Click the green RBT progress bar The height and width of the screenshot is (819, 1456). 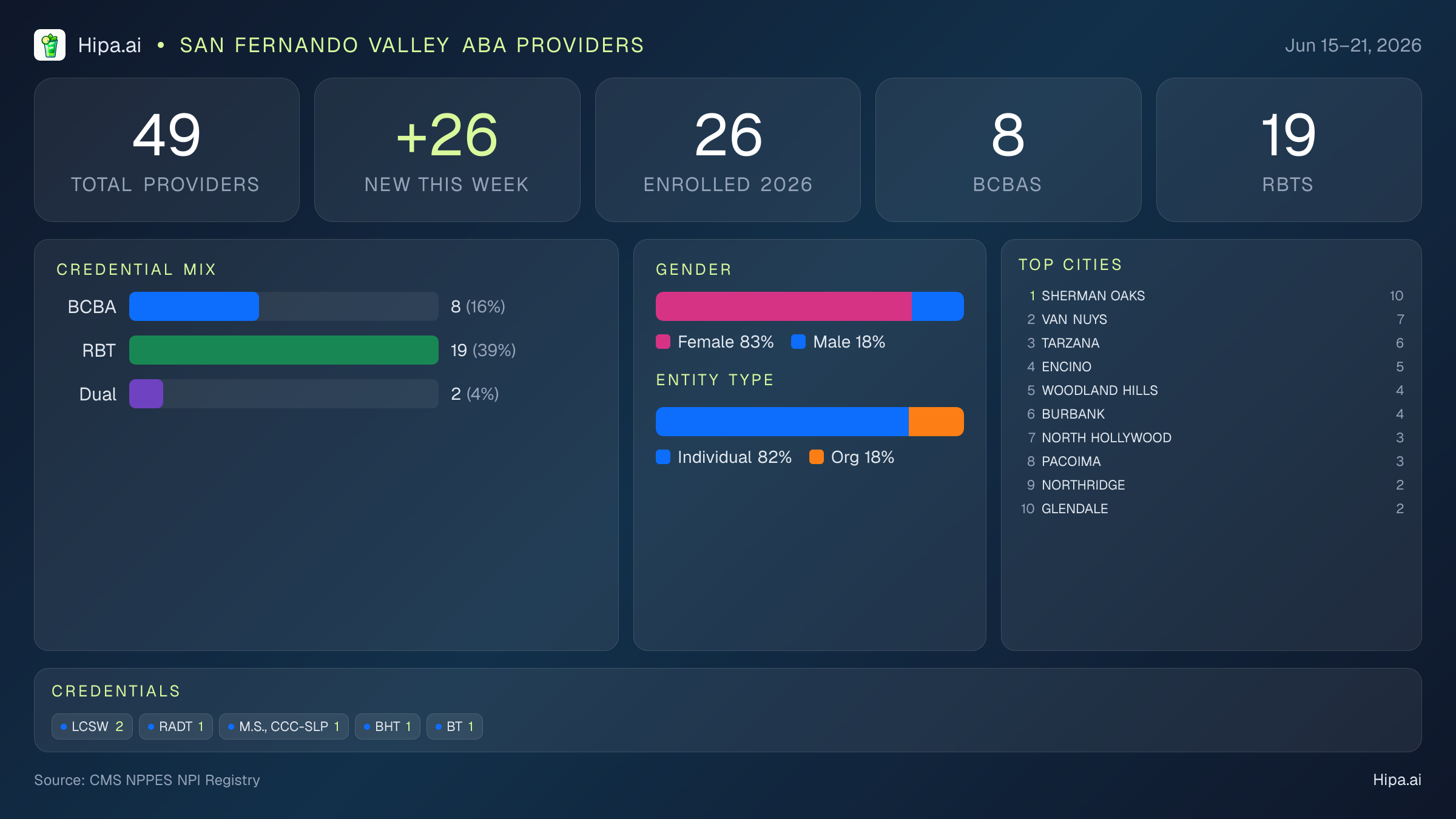(x=284, y=350)
